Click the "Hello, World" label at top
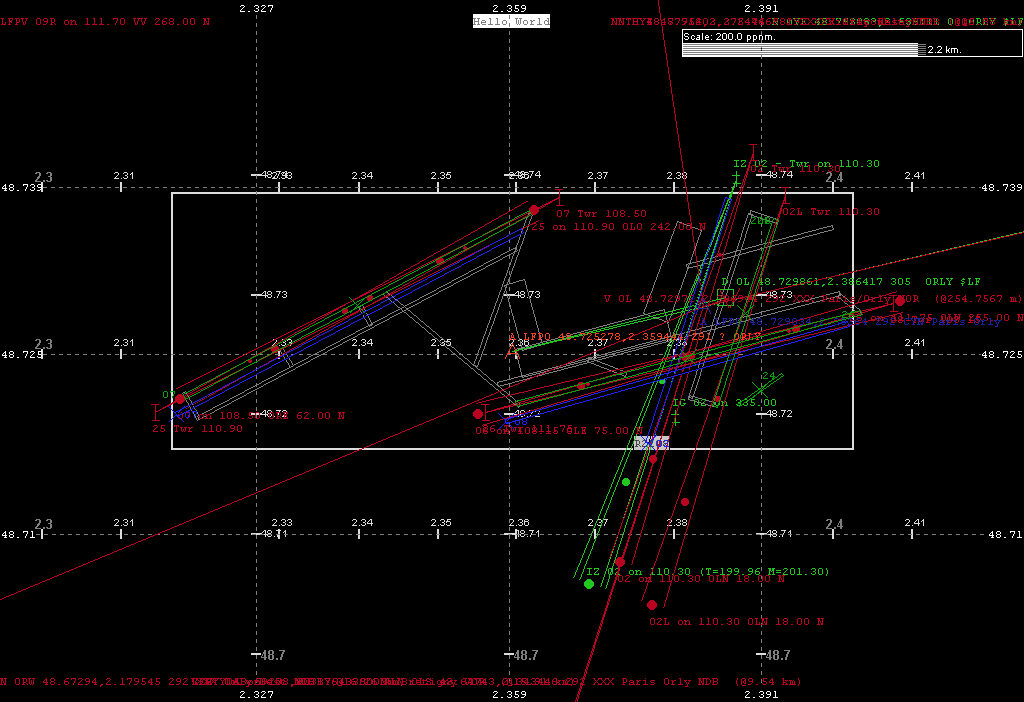 [x=511, y=21]
